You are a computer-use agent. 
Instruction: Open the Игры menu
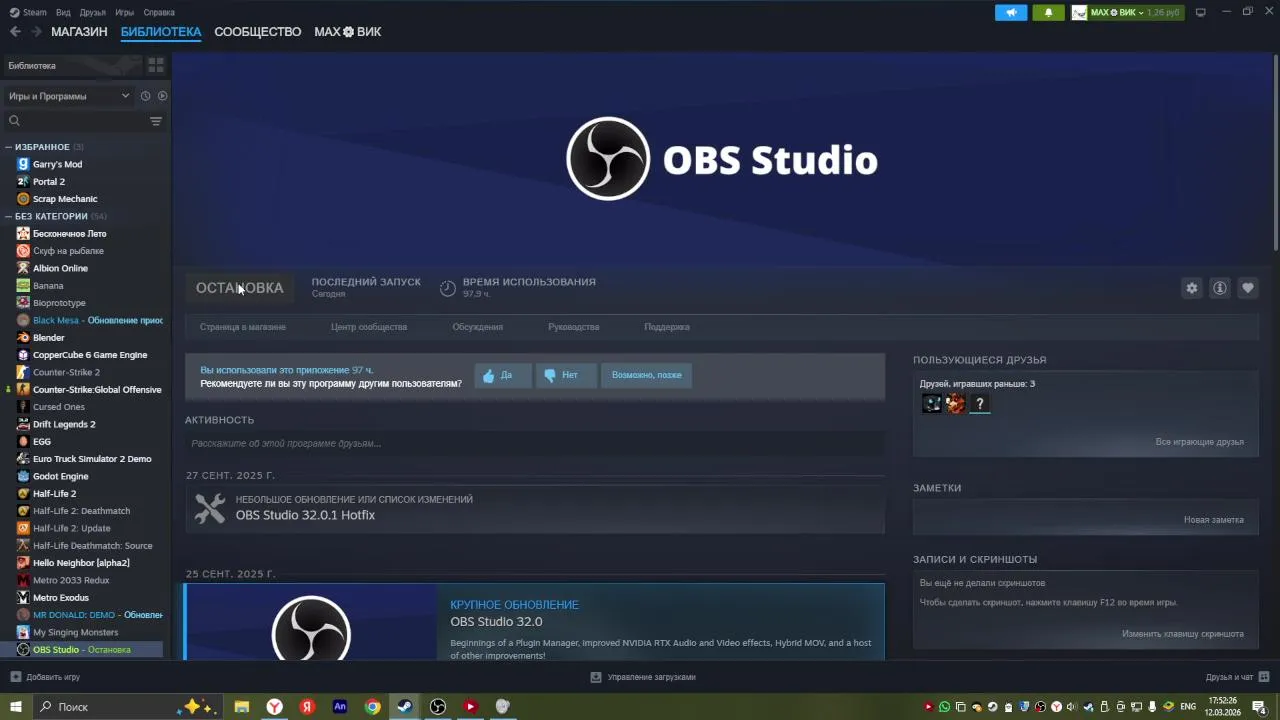[x=125, y=12]
